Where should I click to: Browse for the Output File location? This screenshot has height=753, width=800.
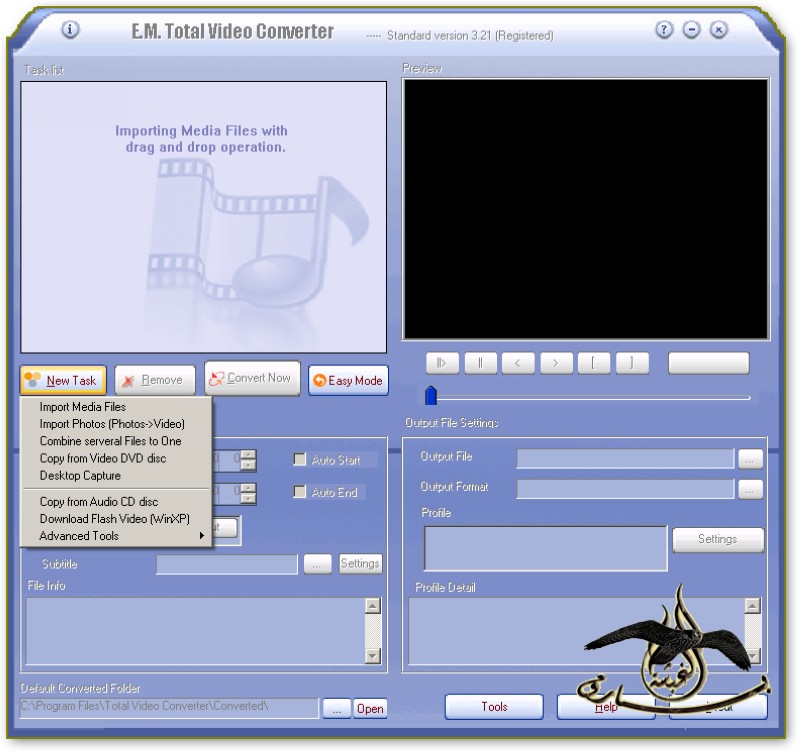tap(750, 459)
